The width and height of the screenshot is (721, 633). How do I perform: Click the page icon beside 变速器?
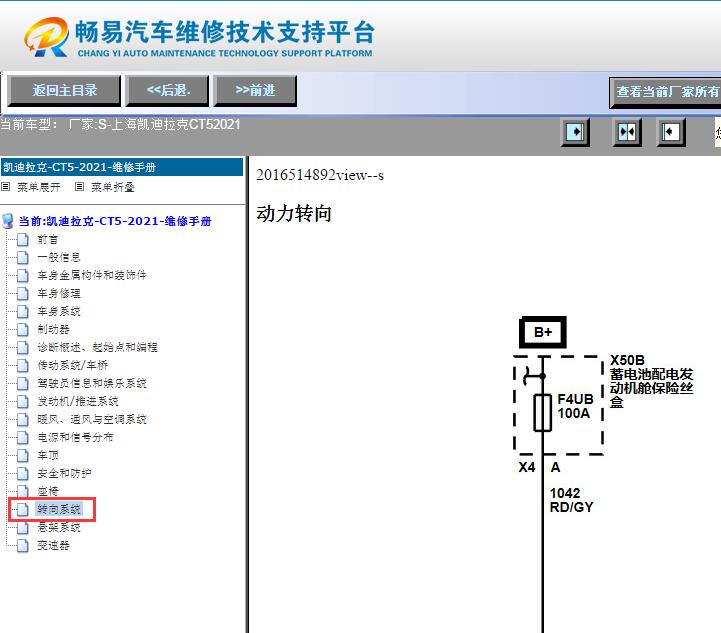[23, 545]
